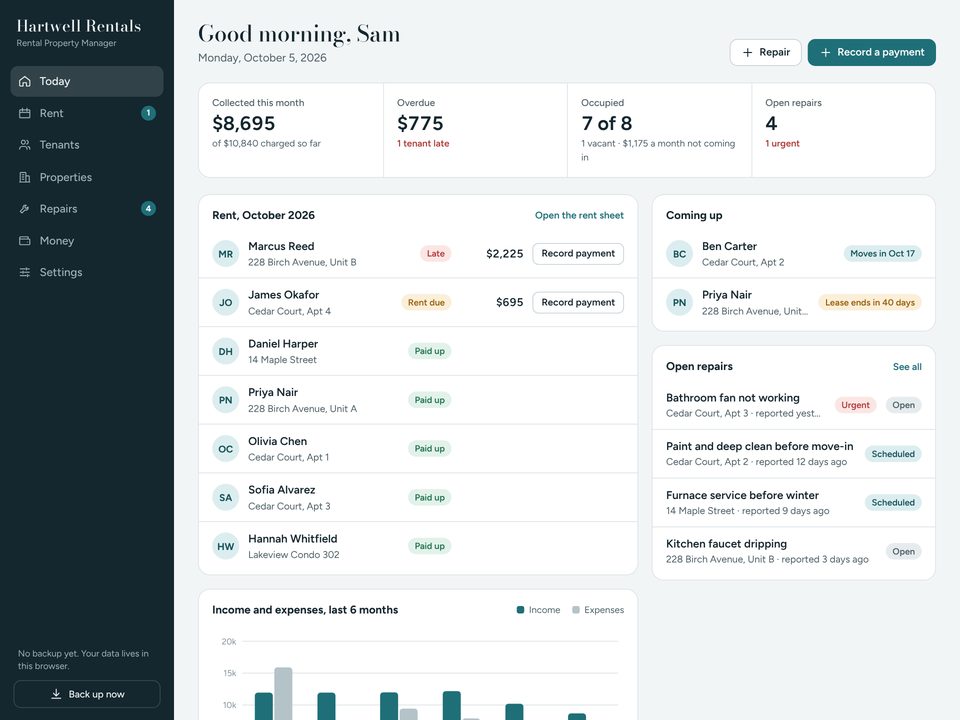960x720 pixels.
Task: Click the Today home icon in sidebar
Action: click(24, 81)
